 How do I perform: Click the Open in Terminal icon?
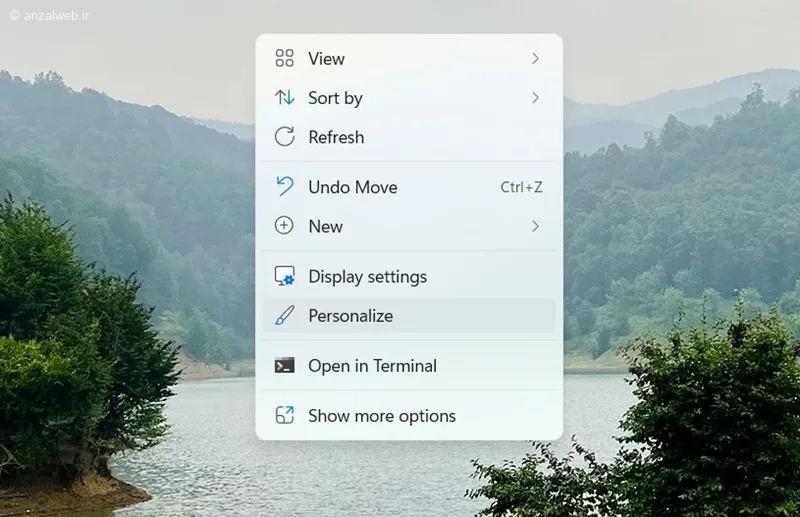click(284, 365)
